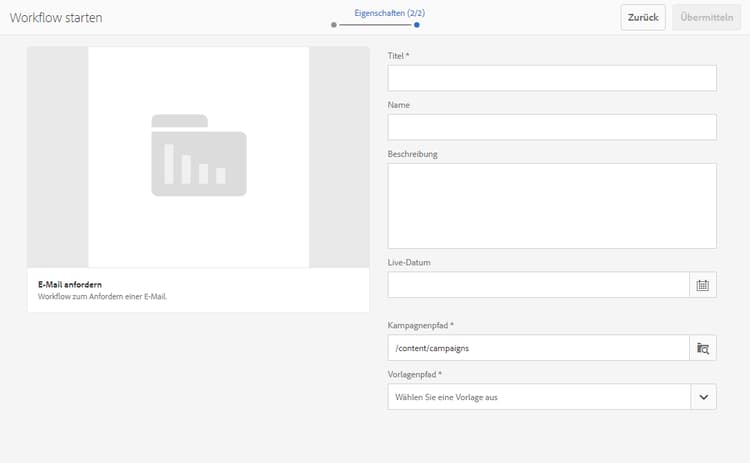Click 'Workflow zum Anfordern einer E-Mail.' description
This screenshot has height=463, width=750.
102,297
